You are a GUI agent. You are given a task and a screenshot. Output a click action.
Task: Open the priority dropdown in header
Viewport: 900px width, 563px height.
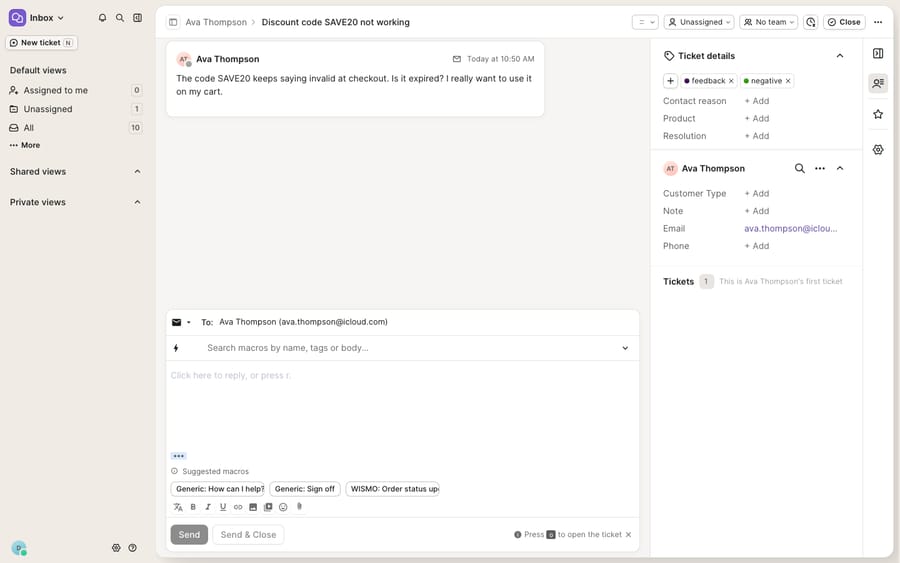point(645,22)
